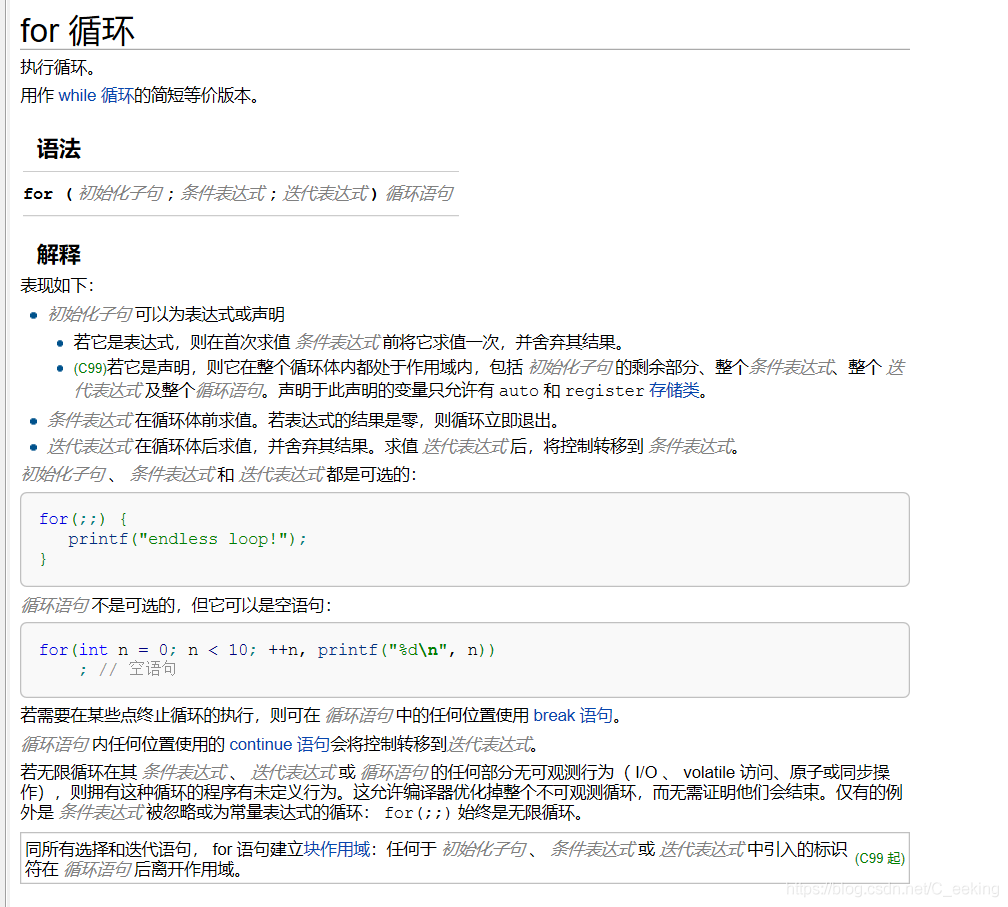Click the '表现如下:' line
This screenshot has width=1008, height=907.
click(x=57, y=285)
